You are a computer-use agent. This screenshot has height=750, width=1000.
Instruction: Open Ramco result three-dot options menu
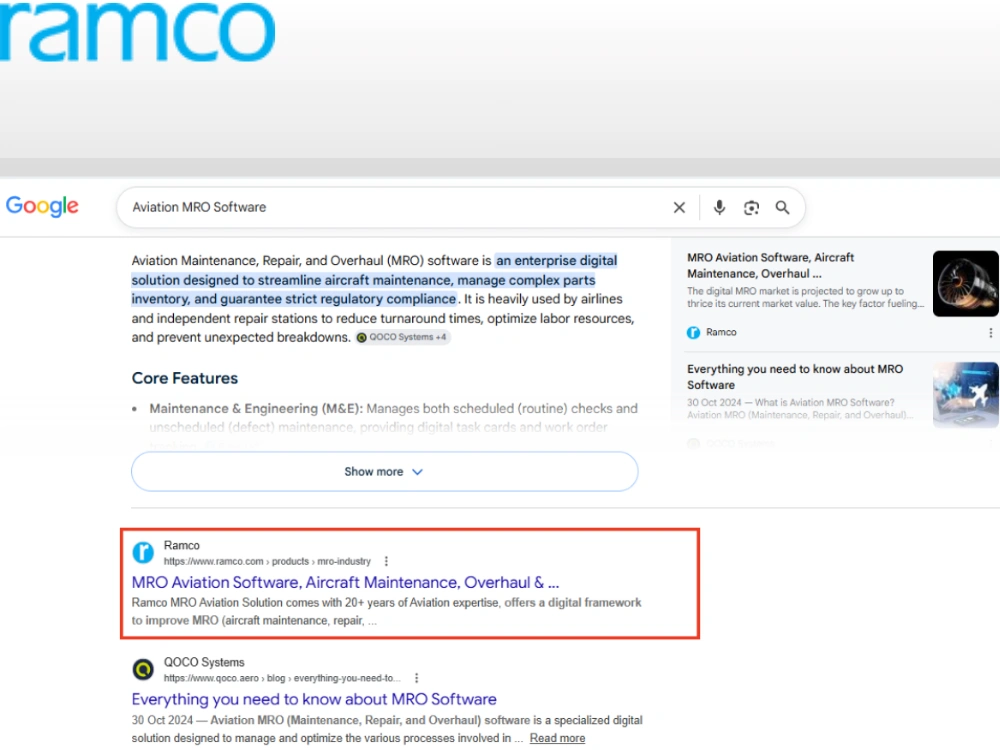tap(386, 561)
